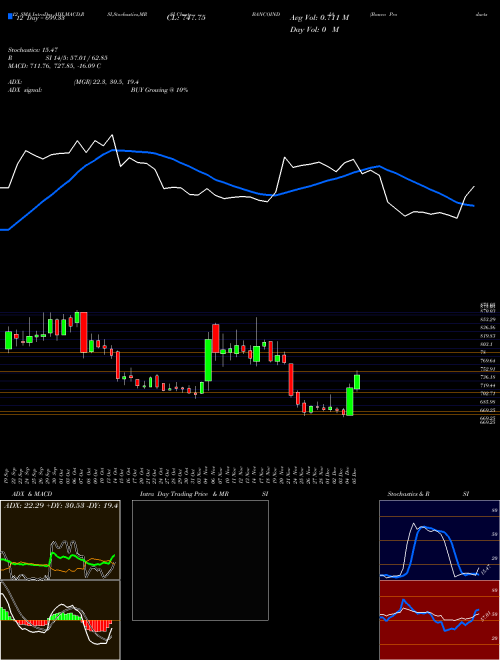The height and width of the screenshot is (660, 500).
Task: Click the 769.64 price axis label
Action: [x=487, y=361]
